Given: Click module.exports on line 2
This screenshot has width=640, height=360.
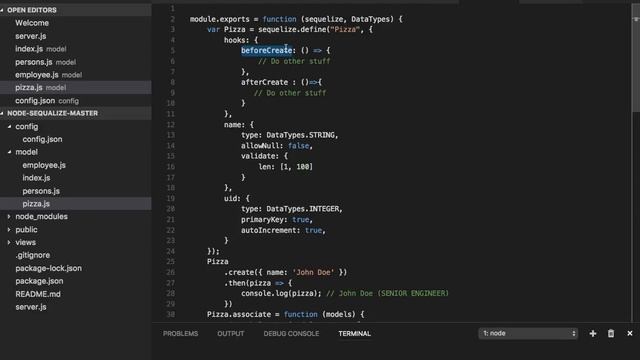Looking at the screenshot, I should point(220,19).
